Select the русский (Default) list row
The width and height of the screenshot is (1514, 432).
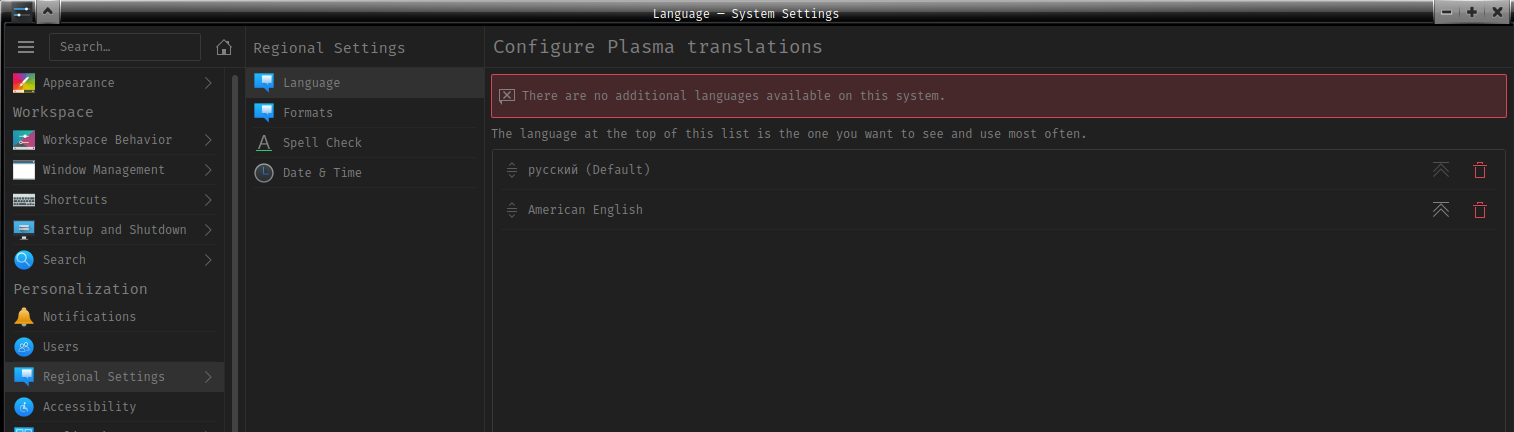click(998, 170)
